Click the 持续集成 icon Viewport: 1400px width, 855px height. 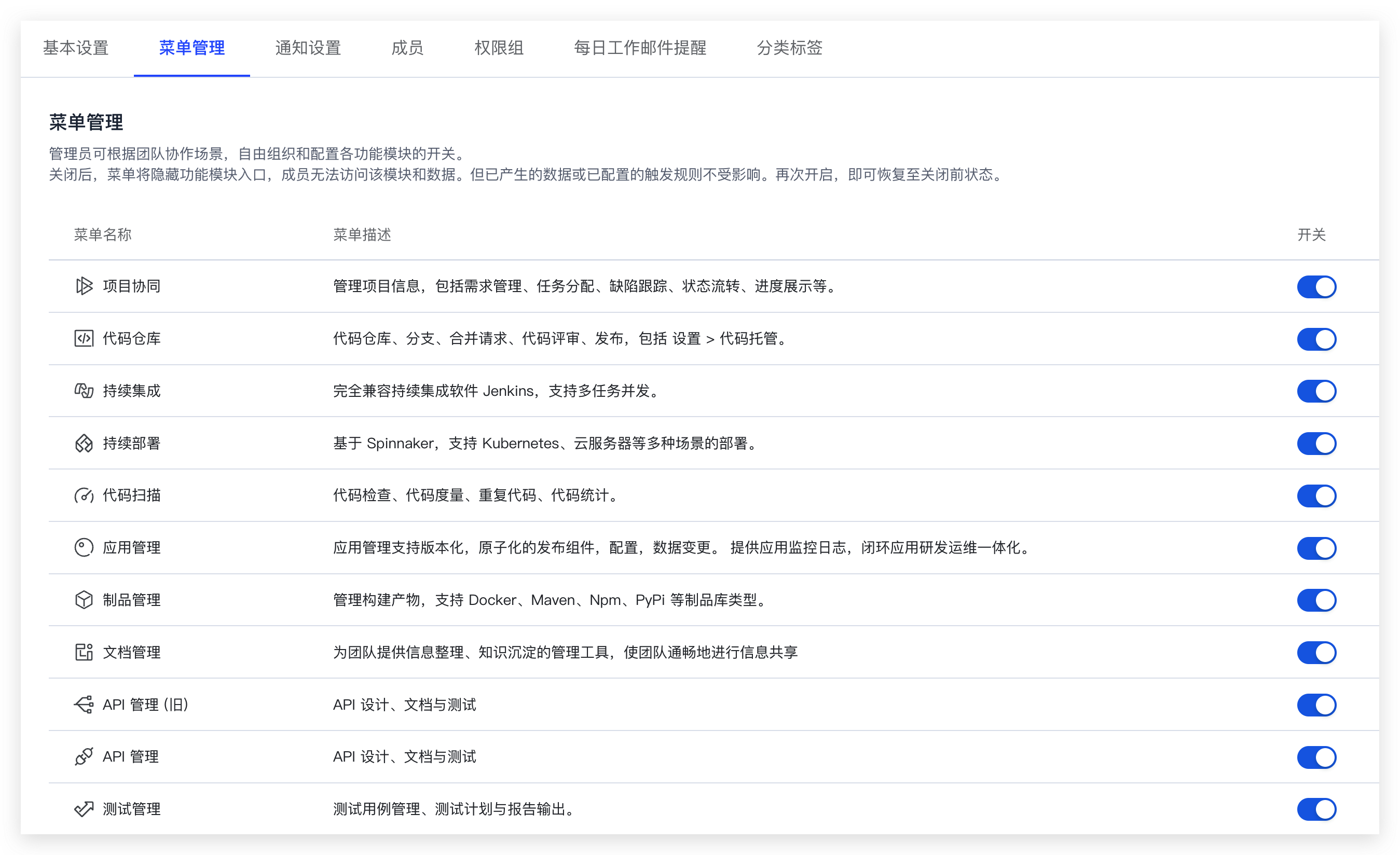pyautogui.click(x=84, y=391)
